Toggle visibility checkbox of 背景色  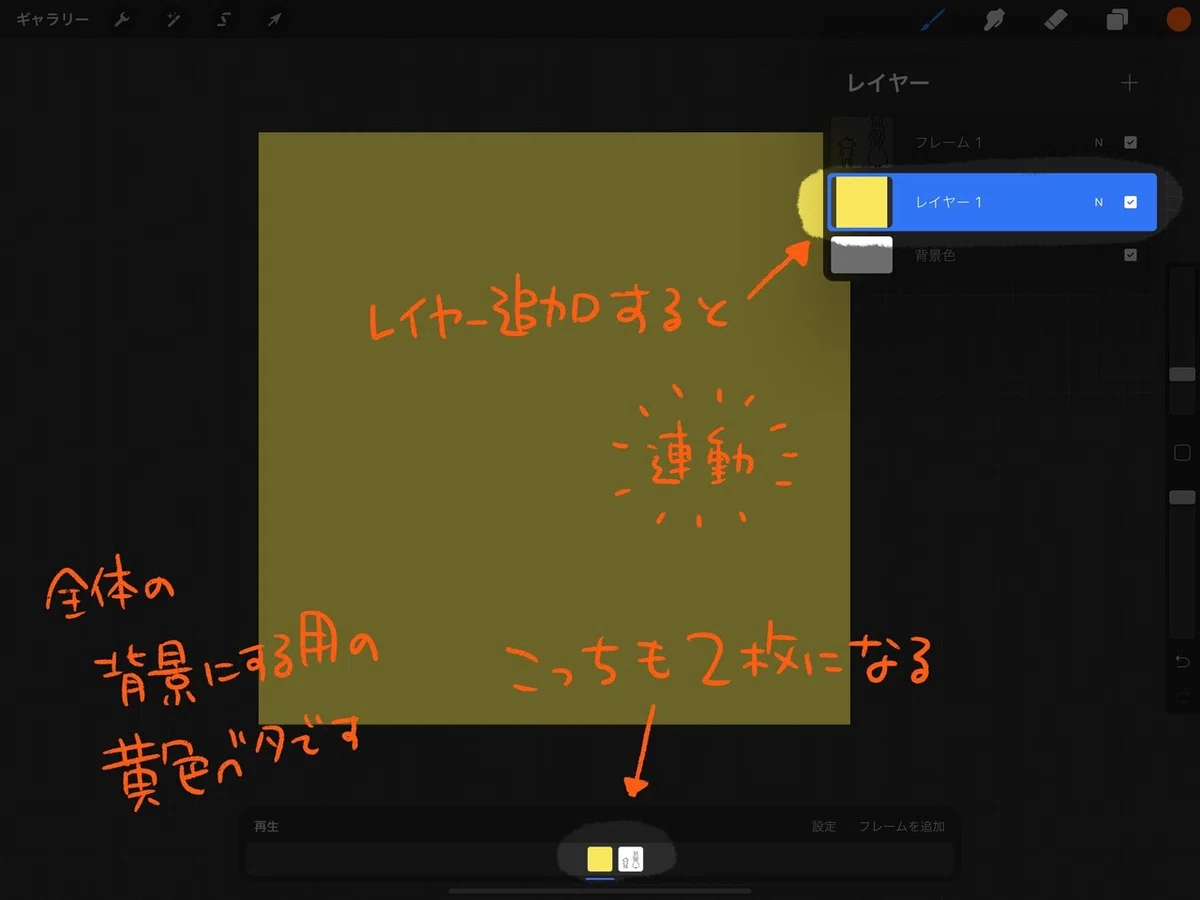click(1130, 255)
